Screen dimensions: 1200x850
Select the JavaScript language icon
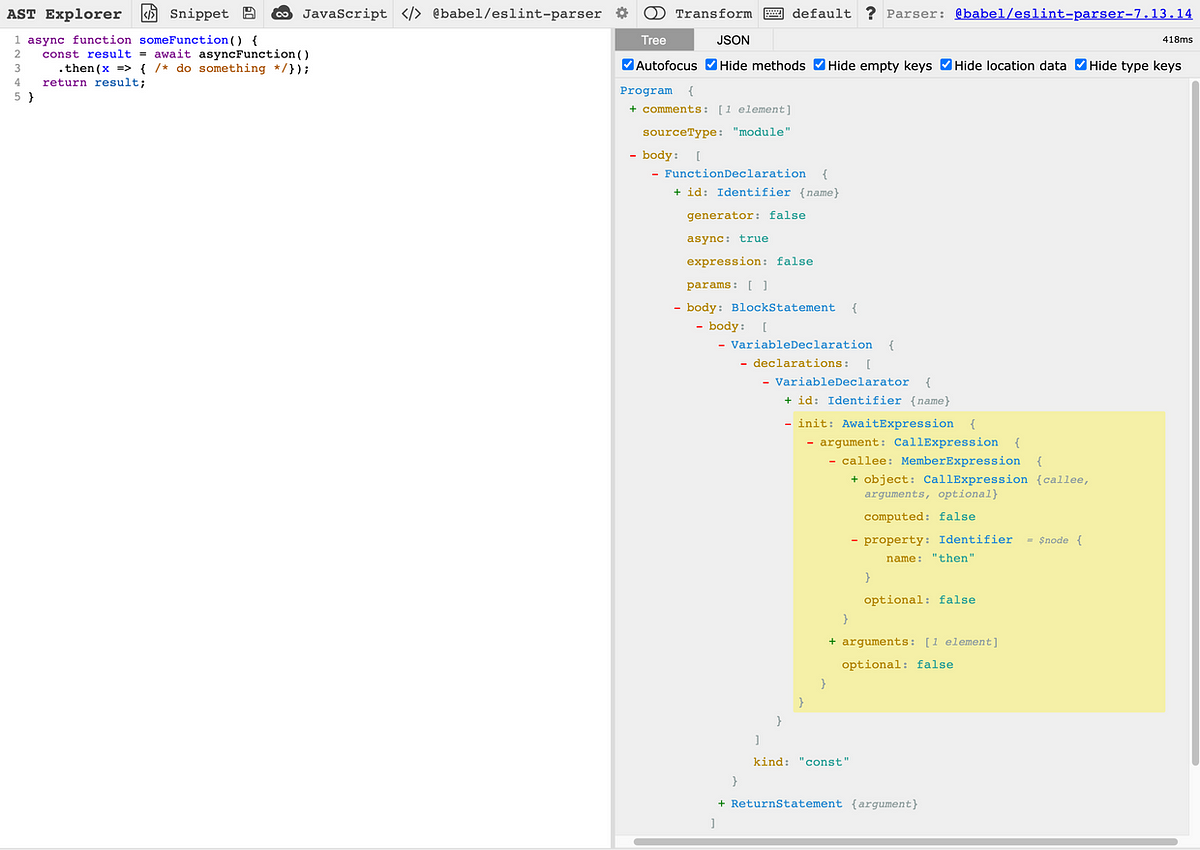click(283, 13)
